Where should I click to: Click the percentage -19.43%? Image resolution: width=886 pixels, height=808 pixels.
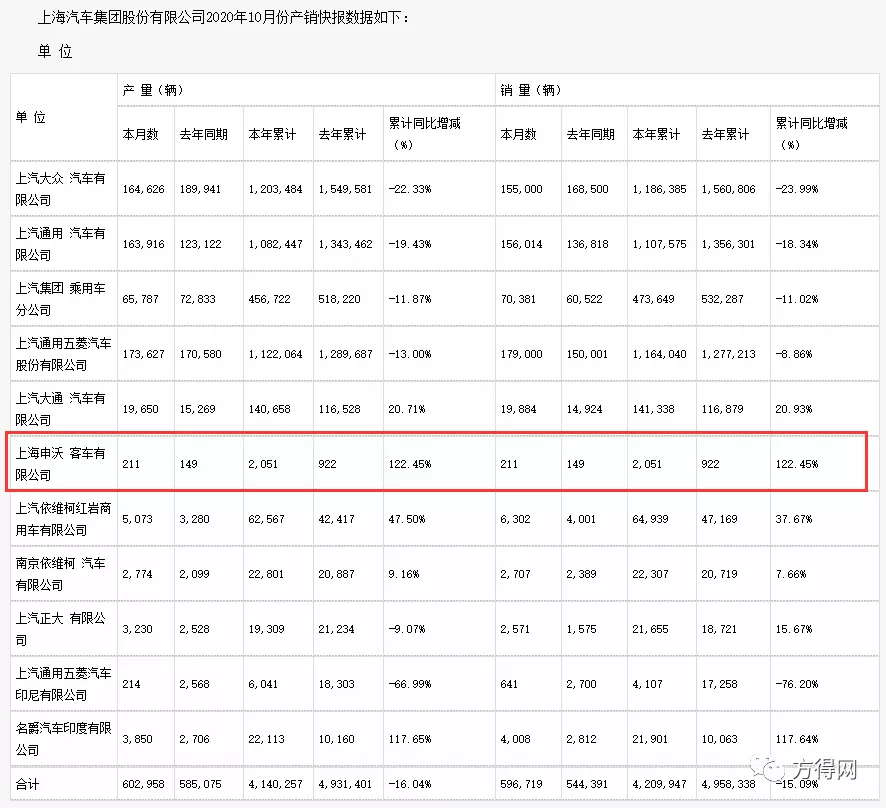click(x=410, y=244)
